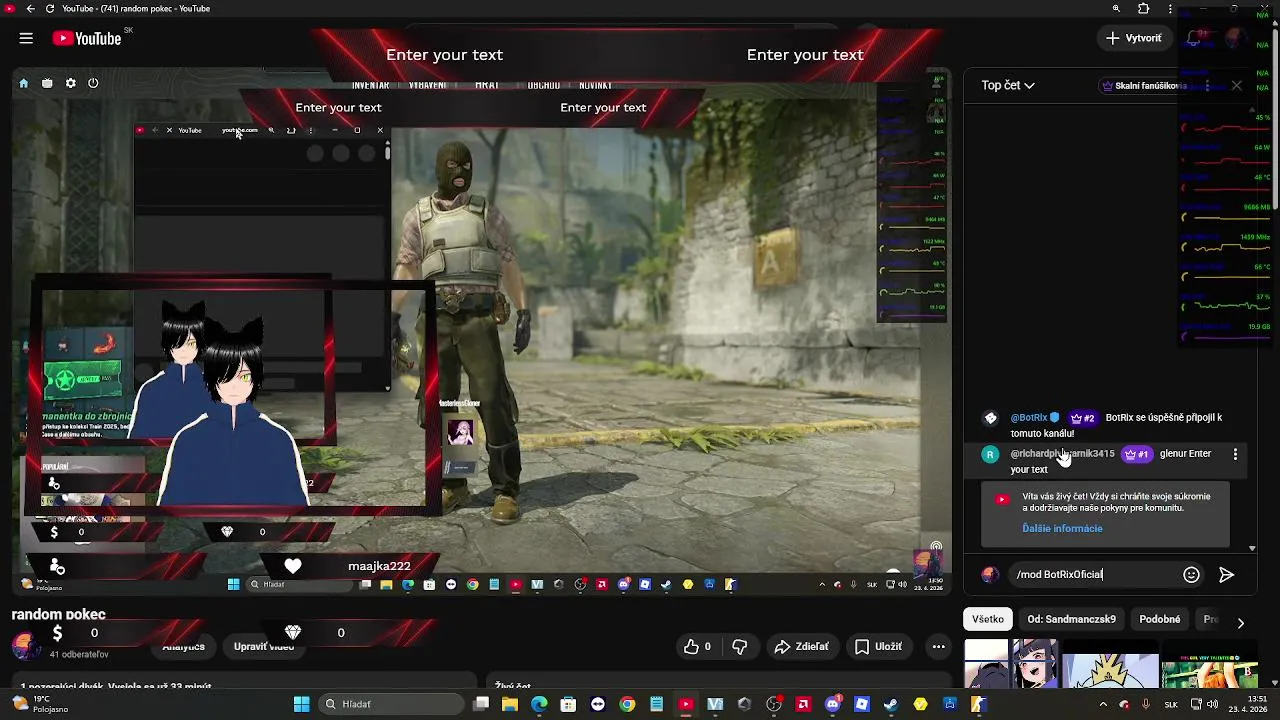Open the AMD software taskbar icon
The width and height of the screenshot is (1280, 720).
pyautogui.click(x=803, y=704)
